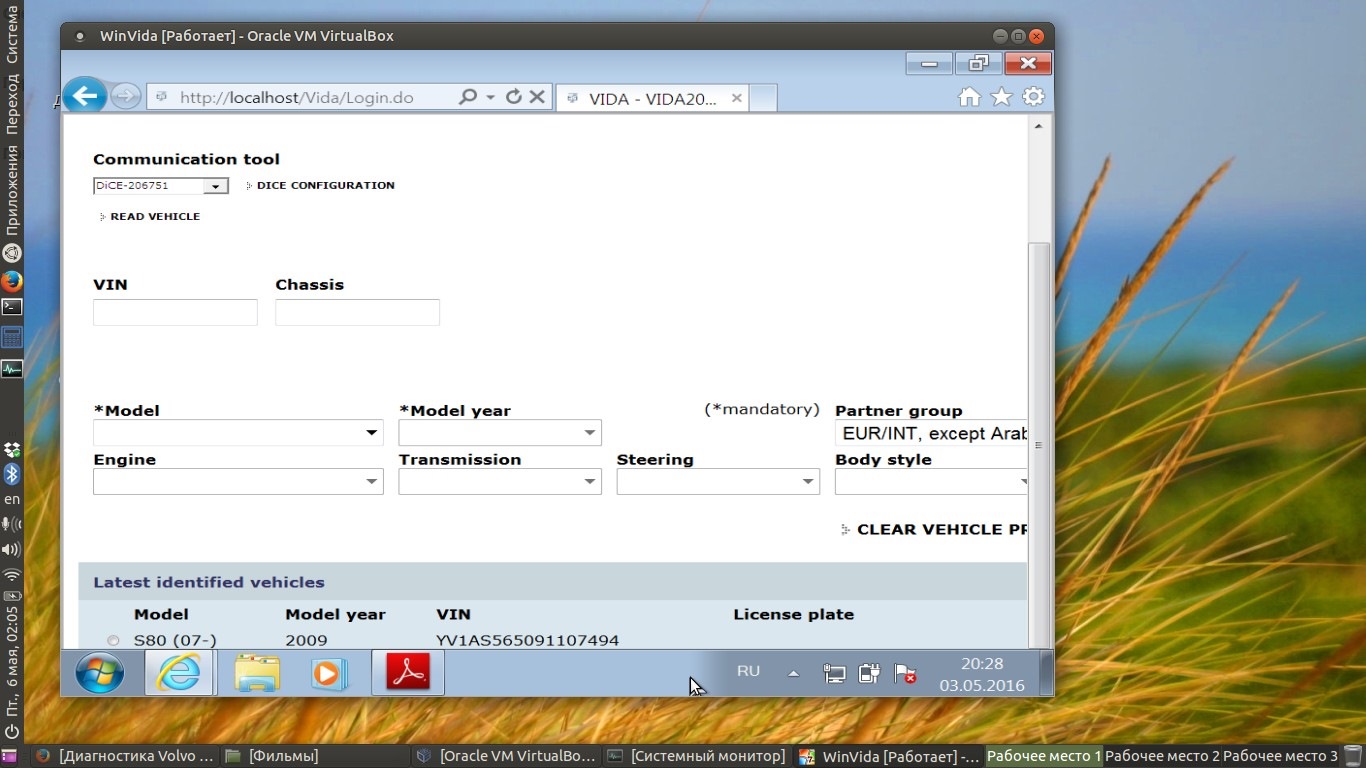The image size is (1366, 768).
Task: Go back using the browser Back arrow
Action: (85, 96)
